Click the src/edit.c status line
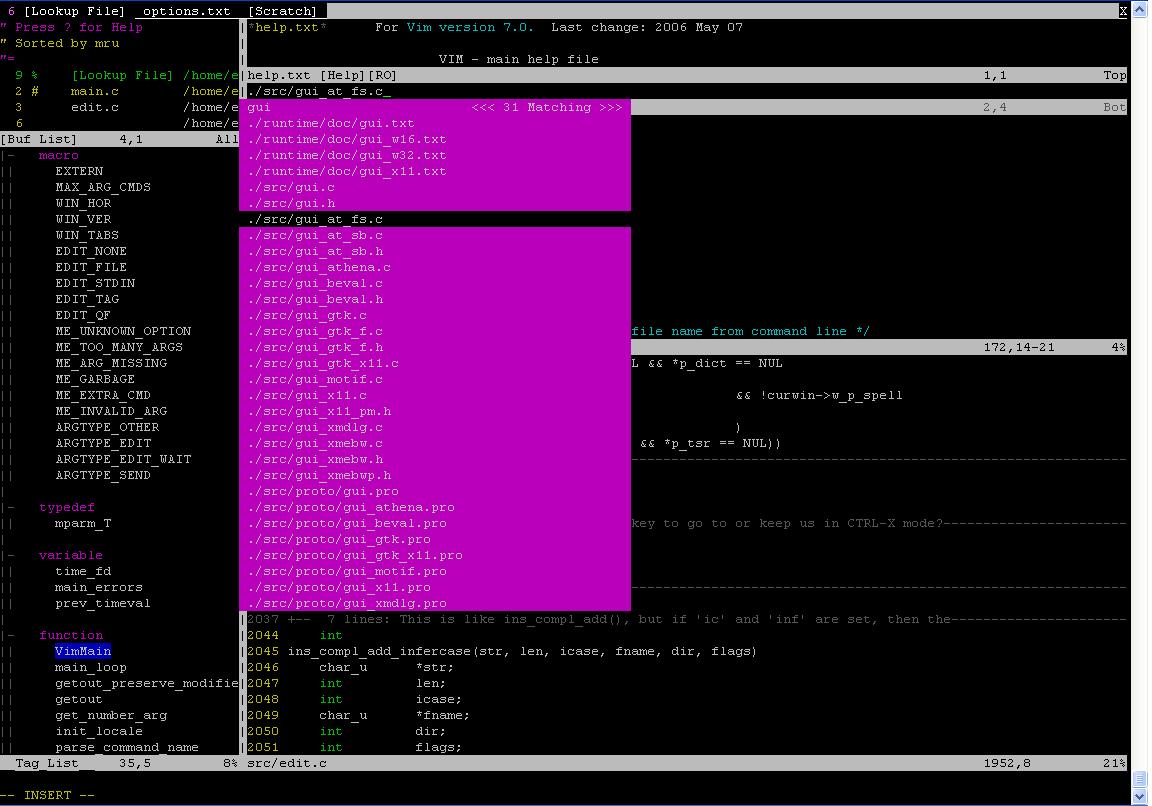1152x806 pixels. (x=687, y=763)
